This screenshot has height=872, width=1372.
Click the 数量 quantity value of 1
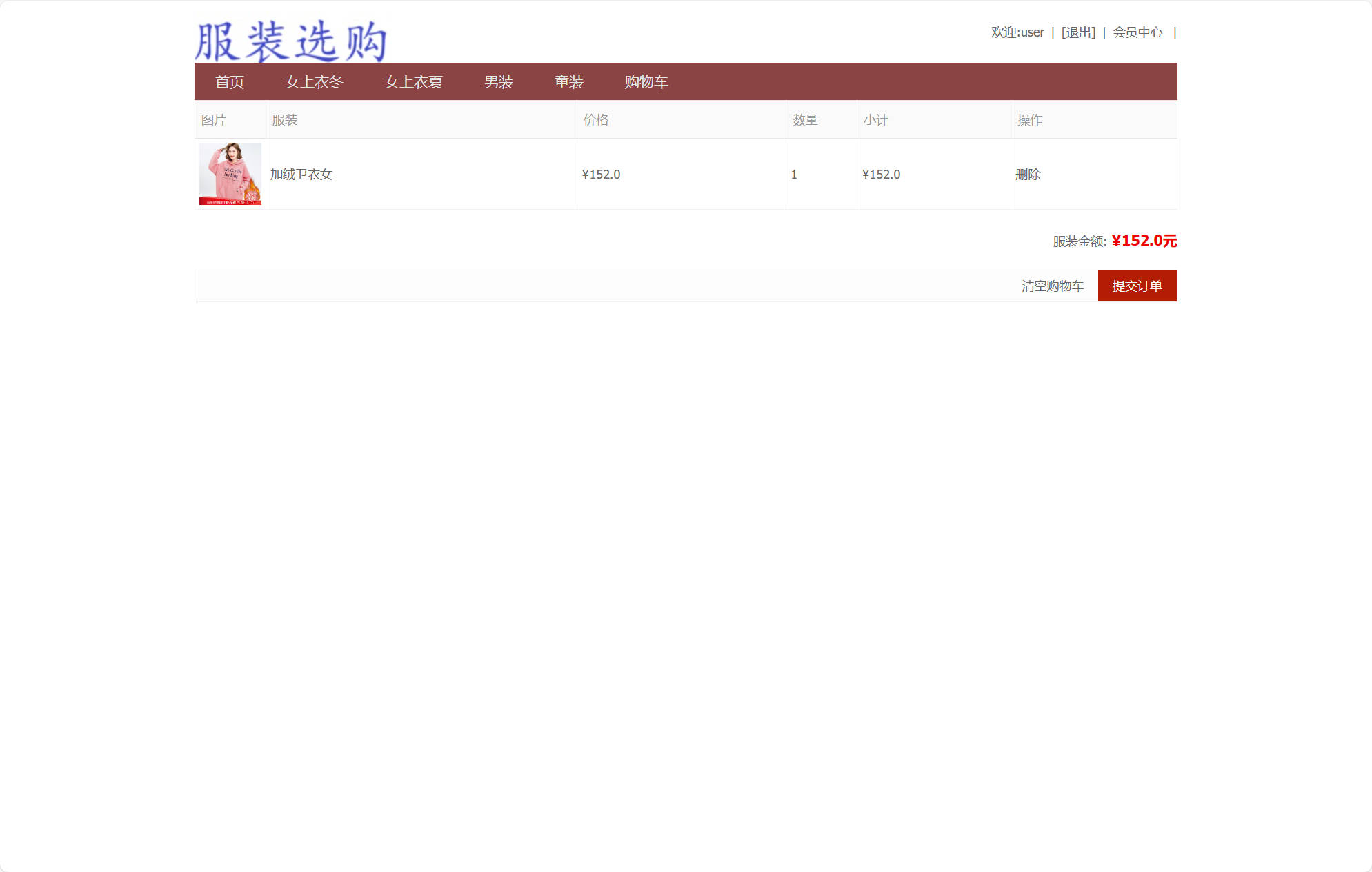click(795, 174)
